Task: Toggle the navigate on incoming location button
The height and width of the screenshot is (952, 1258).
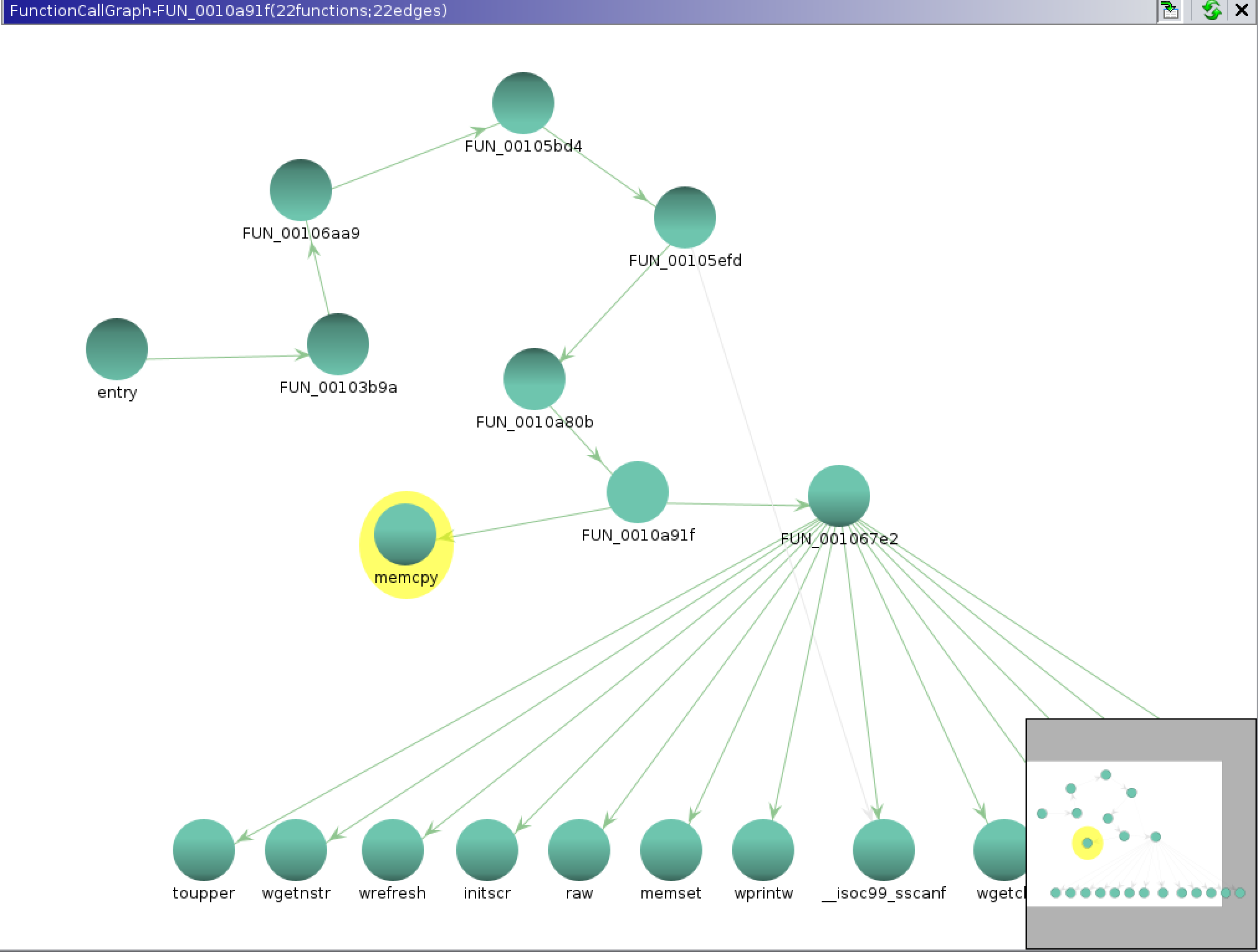Action: pyautogui.click(x=1171, y=11)
